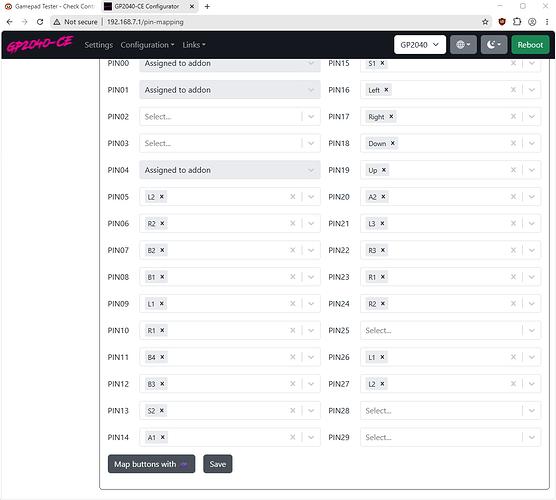This screenshot has width=556, height=500.
Task: Open the extensions puzzle icon
Action: (517, 22)
